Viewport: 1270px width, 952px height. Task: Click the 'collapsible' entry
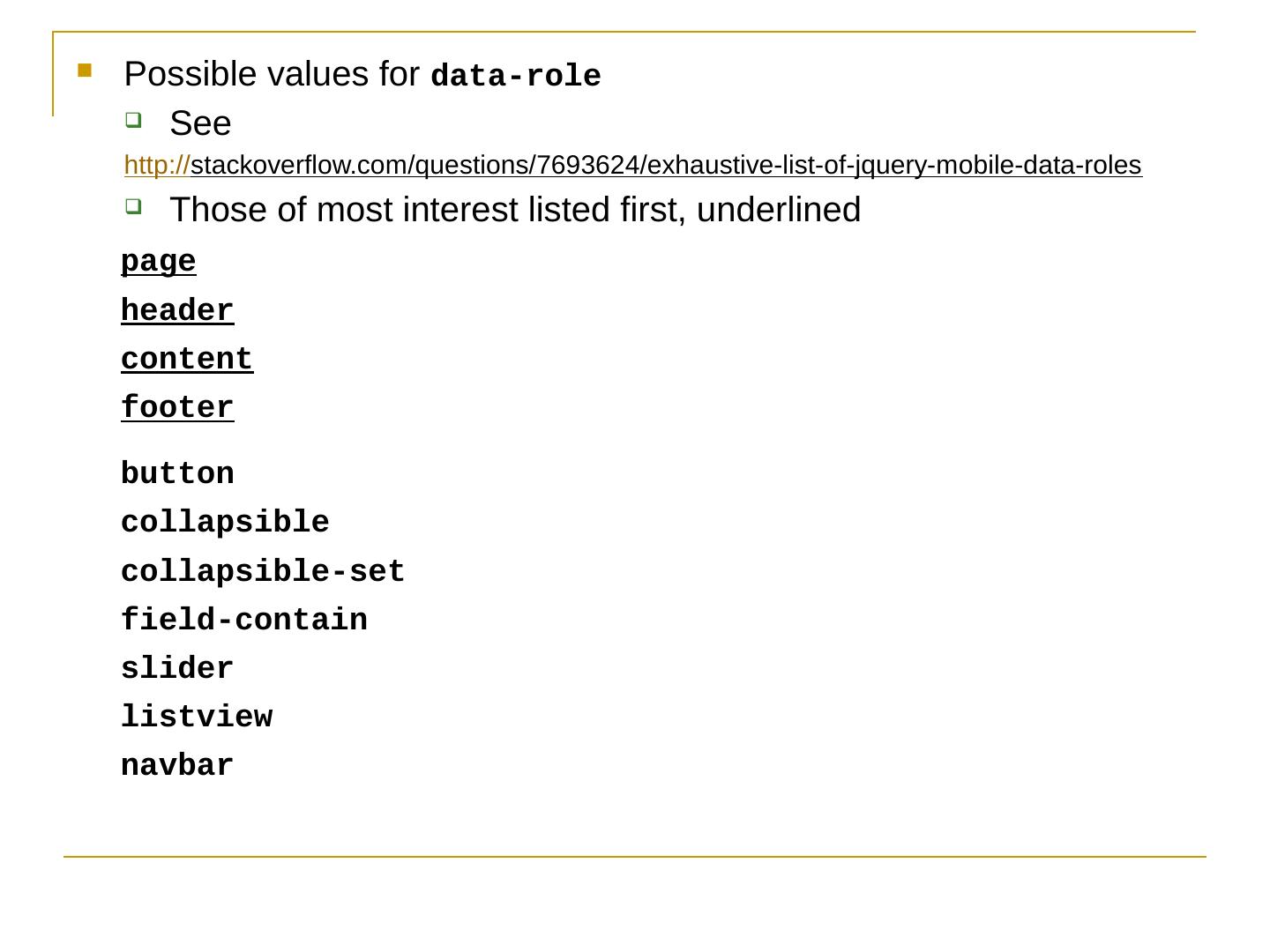pos(225,523)
